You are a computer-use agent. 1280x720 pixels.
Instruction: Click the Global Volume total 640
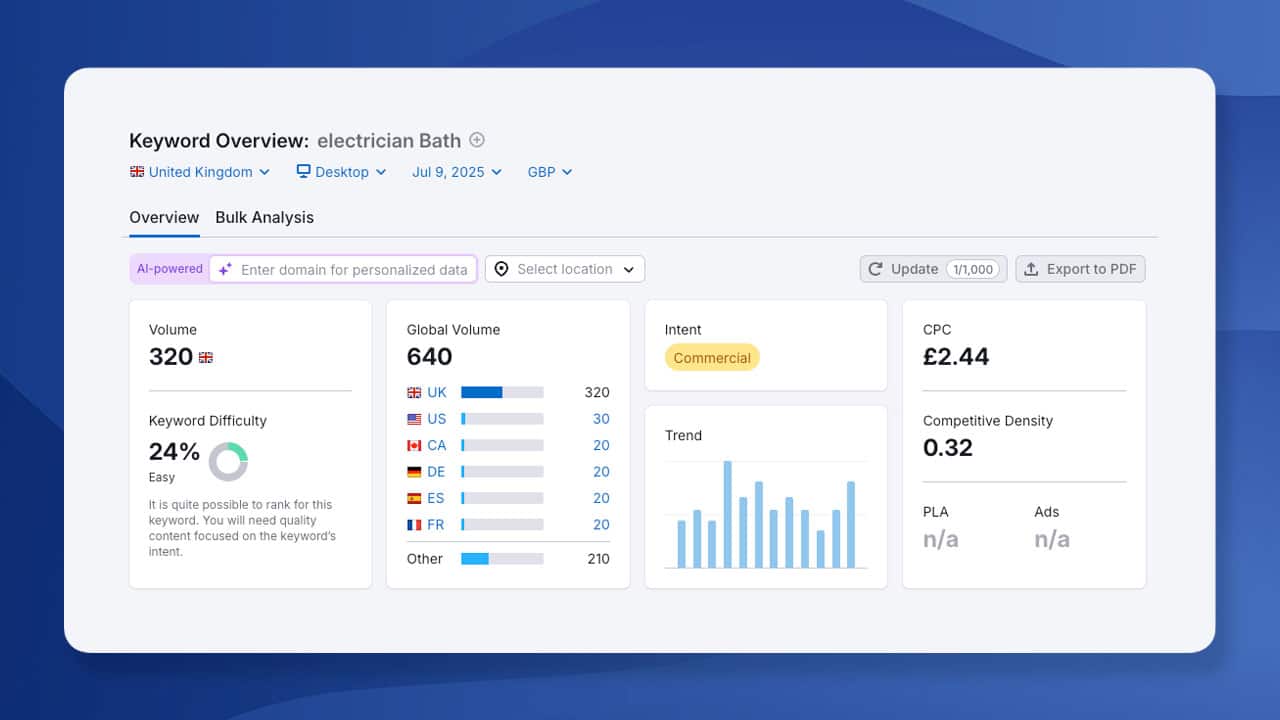[x=430, y=357]
